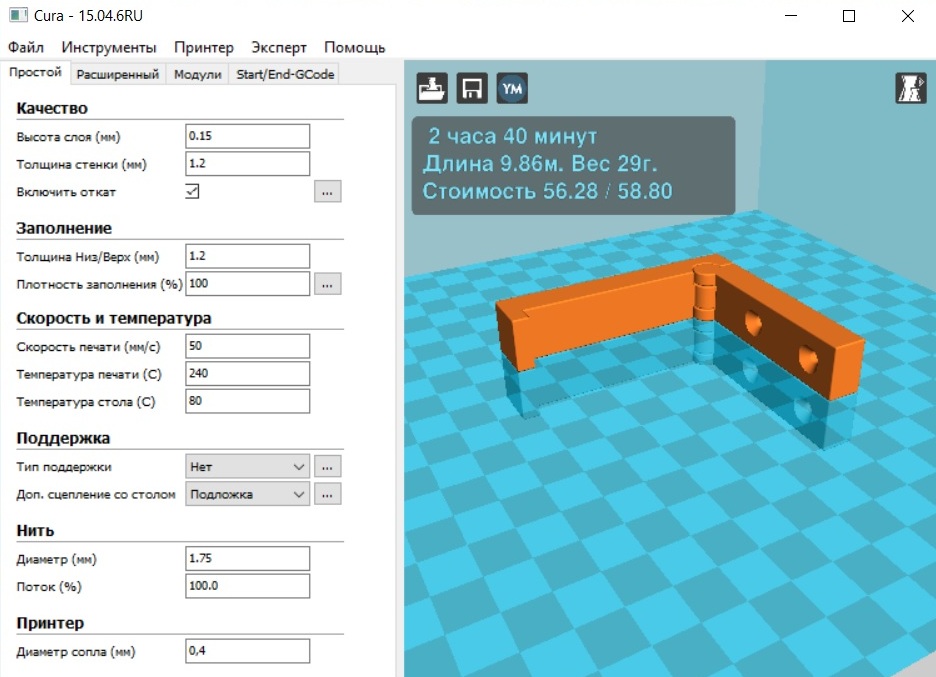The height and width of the screenshot is (677, 936).
Task: Open fill density ellipsis settings button
Action: [328, 284]
